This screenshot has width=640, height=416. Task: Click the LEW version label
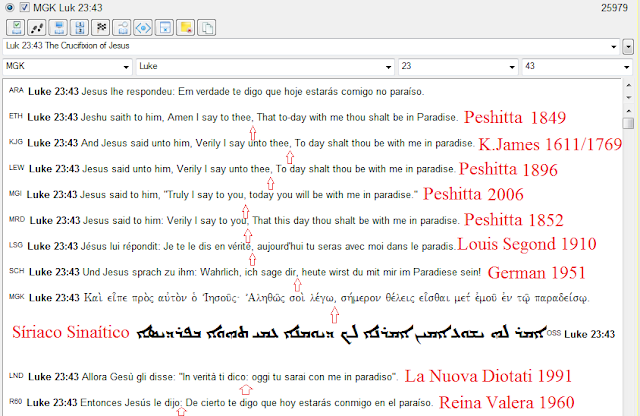[x=16, y=167]
